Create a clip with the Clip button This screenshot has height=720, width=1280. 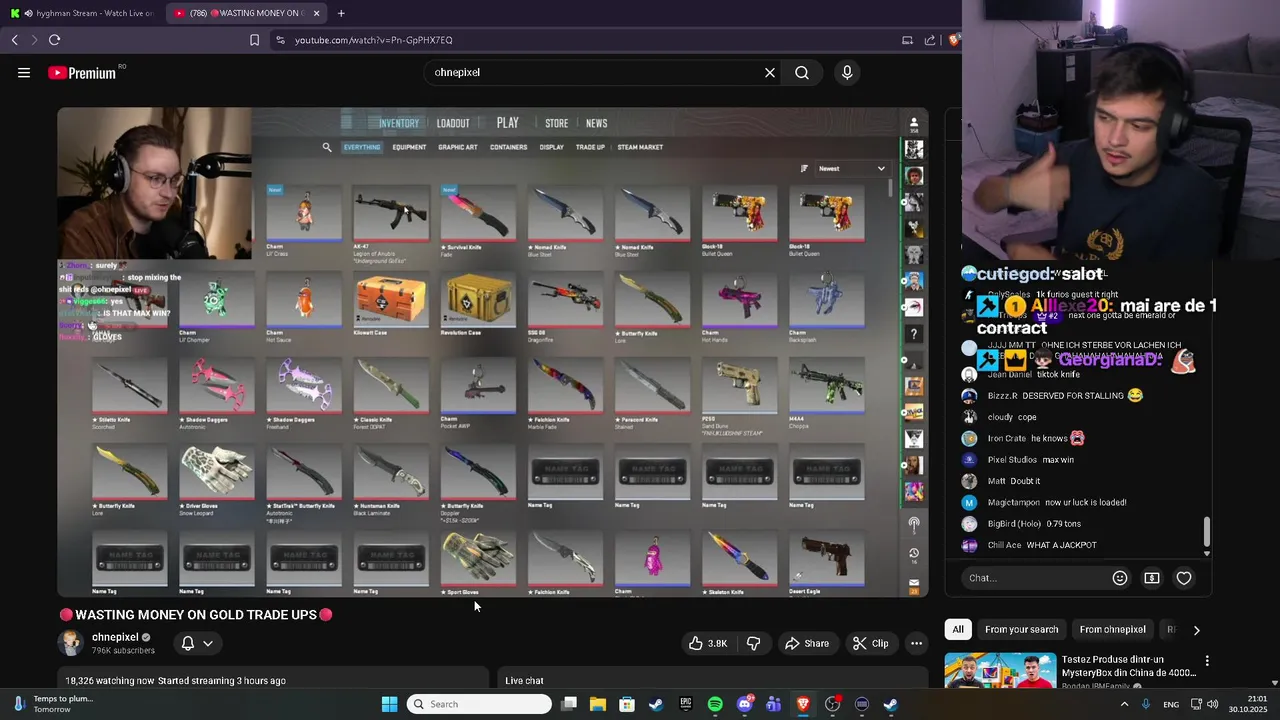[870, 643]
